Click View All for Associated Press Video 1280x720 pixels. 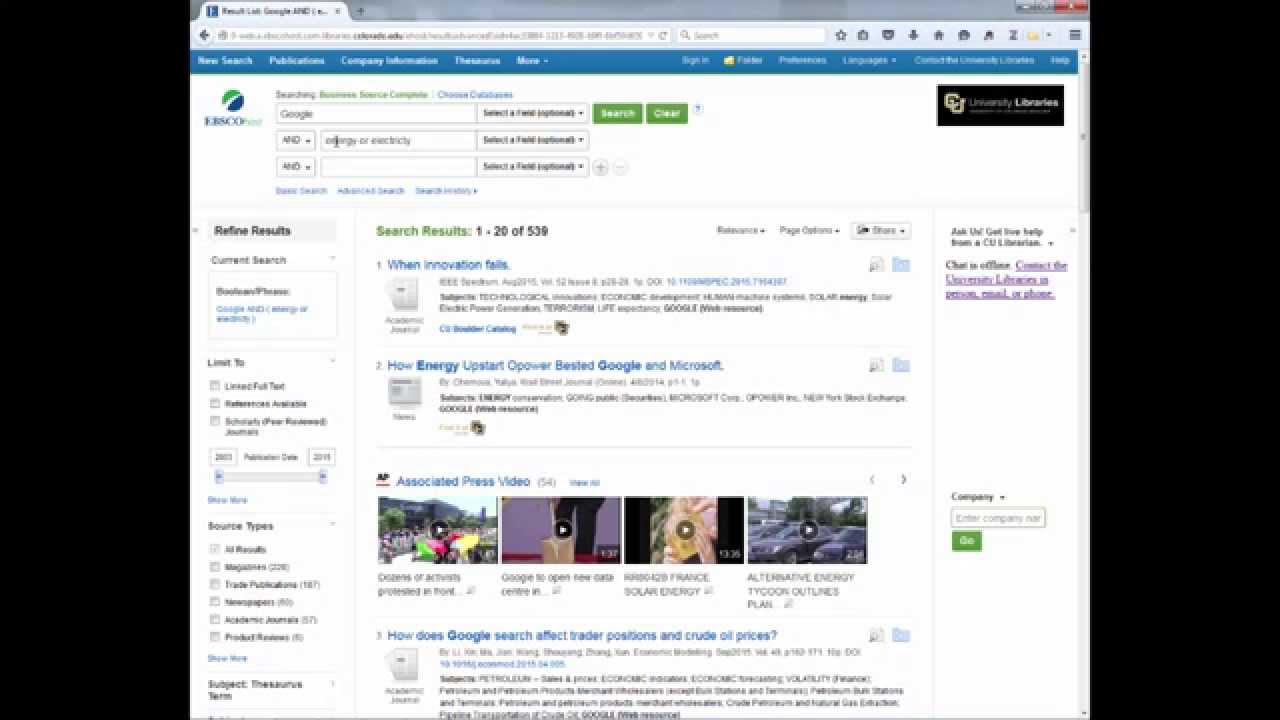(x=584, y=483)
